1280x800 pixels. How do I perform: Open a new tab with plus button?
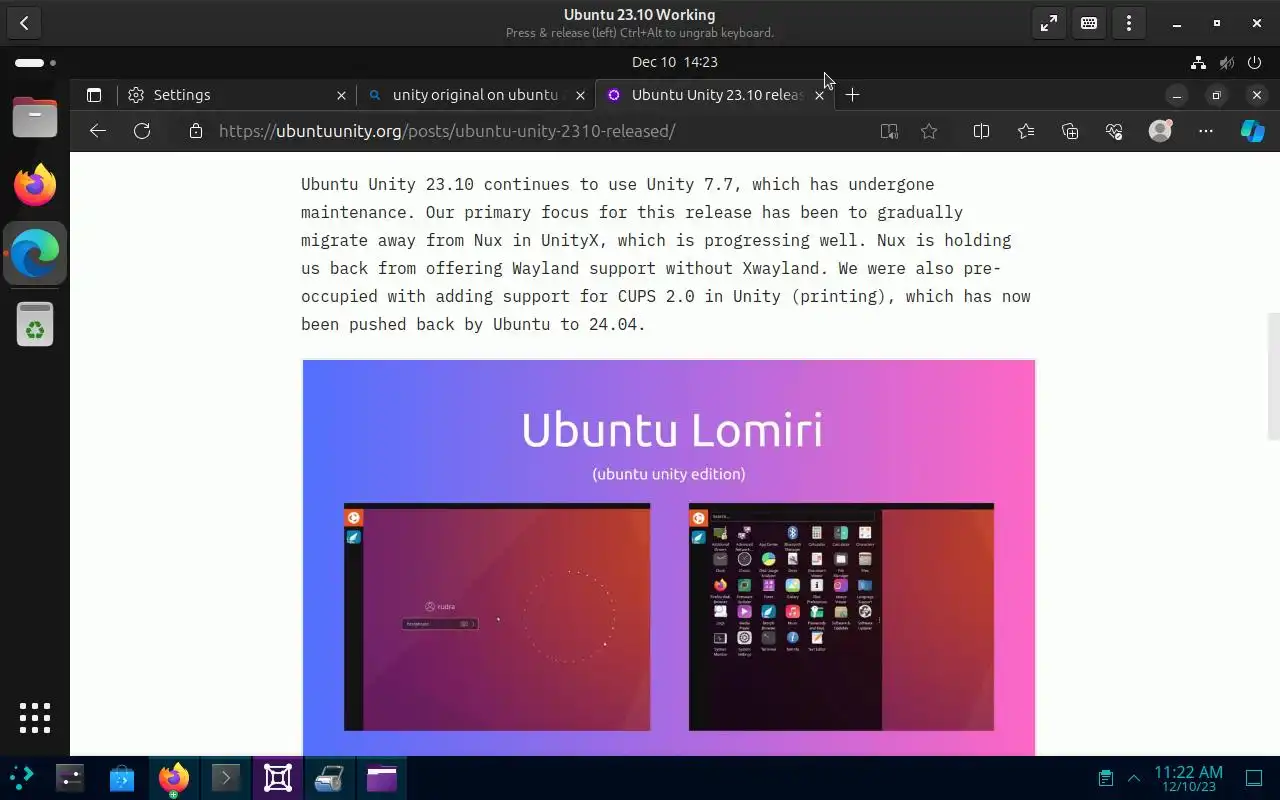(852, 95)
